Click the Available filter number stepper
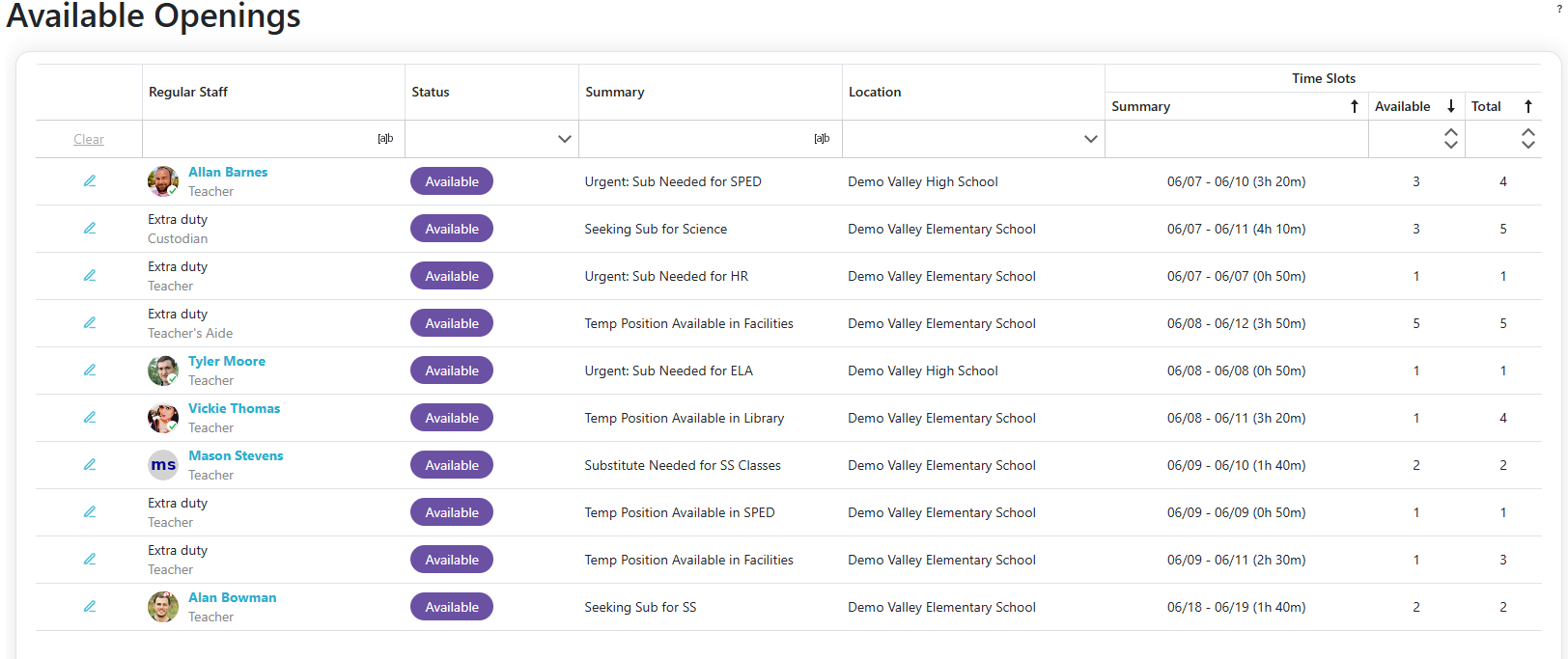Screen dimensions: 1568x659 tap(1450, 139)
